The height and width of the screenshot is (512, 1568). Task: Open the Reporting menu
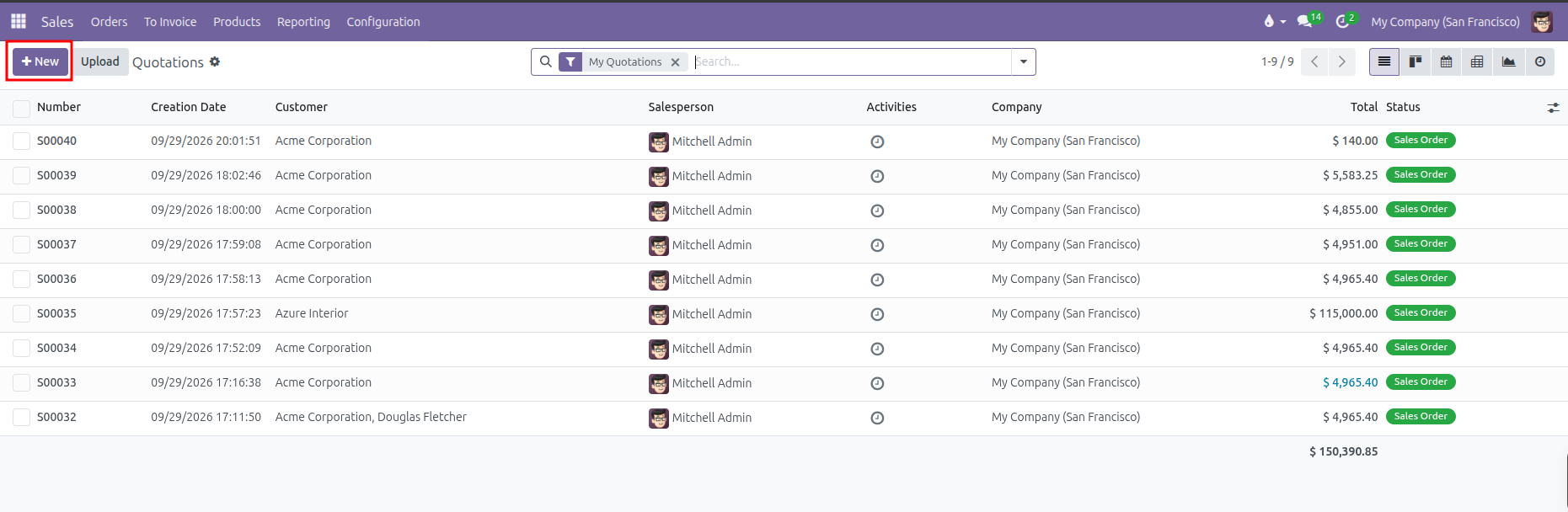click(303, 22)
